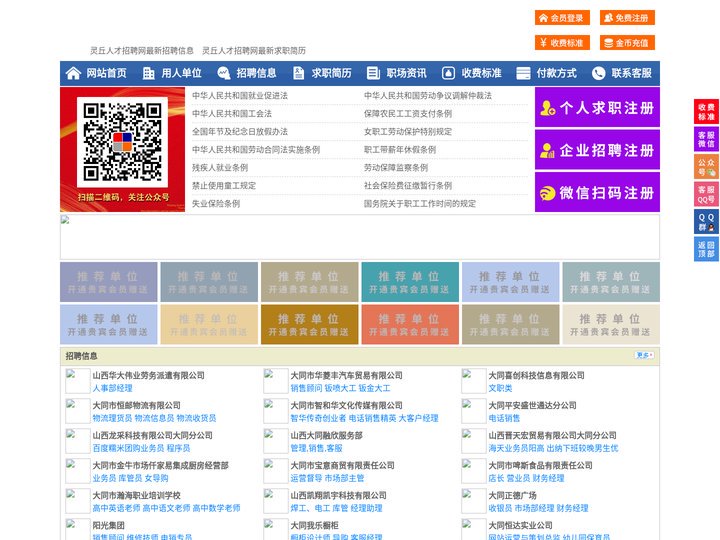Click 个人求职注册 purple button
720x540 pixels.
[597, 107]
